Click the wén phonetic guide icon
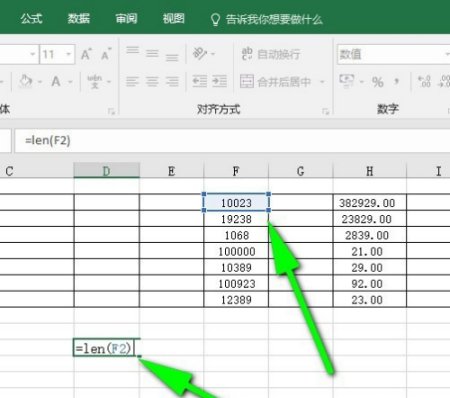The width and height of the screenshot is (450, 398). [x=94, y=81]
